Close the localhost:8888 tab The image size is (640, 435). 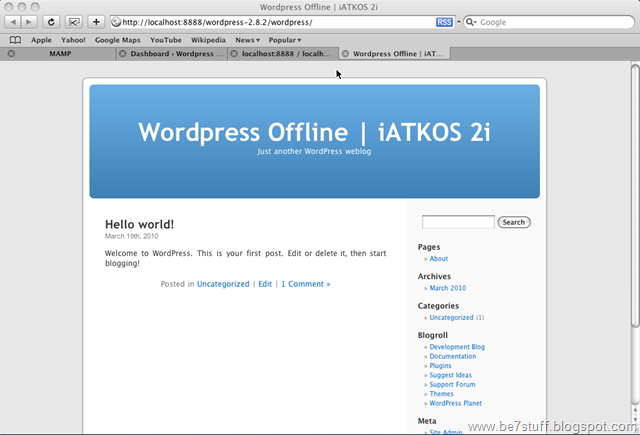point(234,53)
